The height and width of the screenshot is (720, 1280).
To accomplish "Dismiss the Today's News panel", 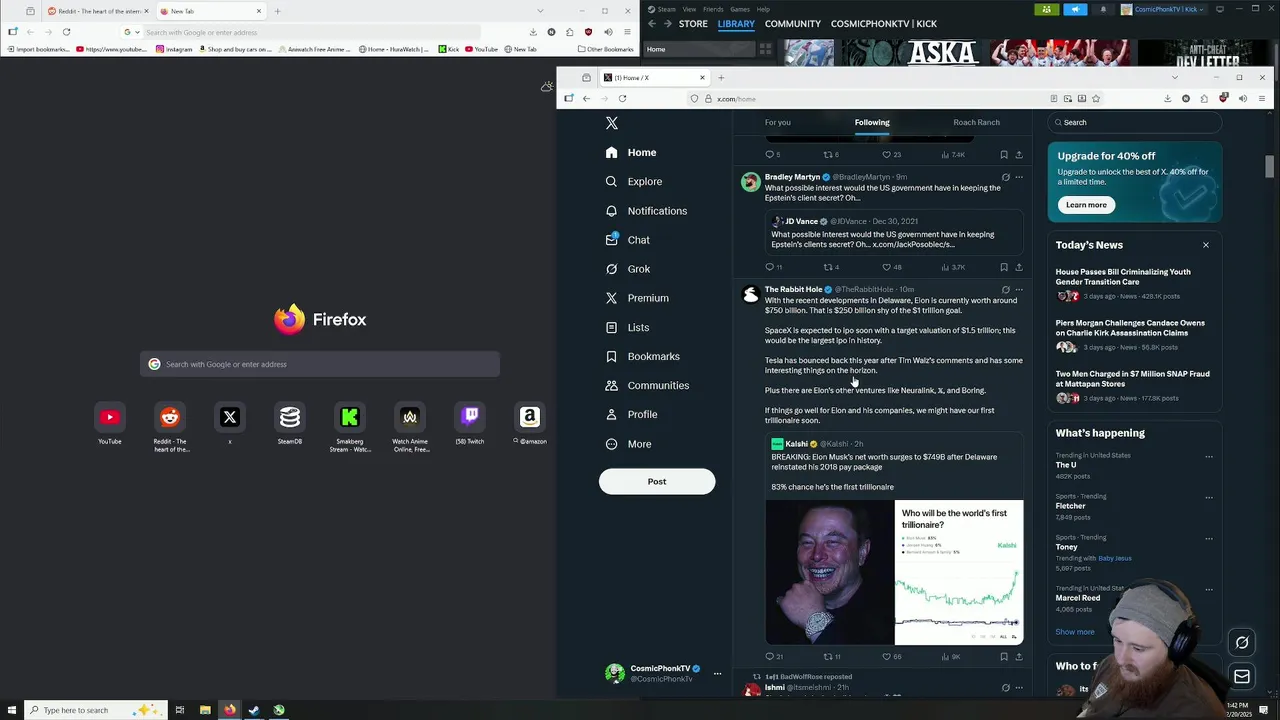I will coord(1205,245).
